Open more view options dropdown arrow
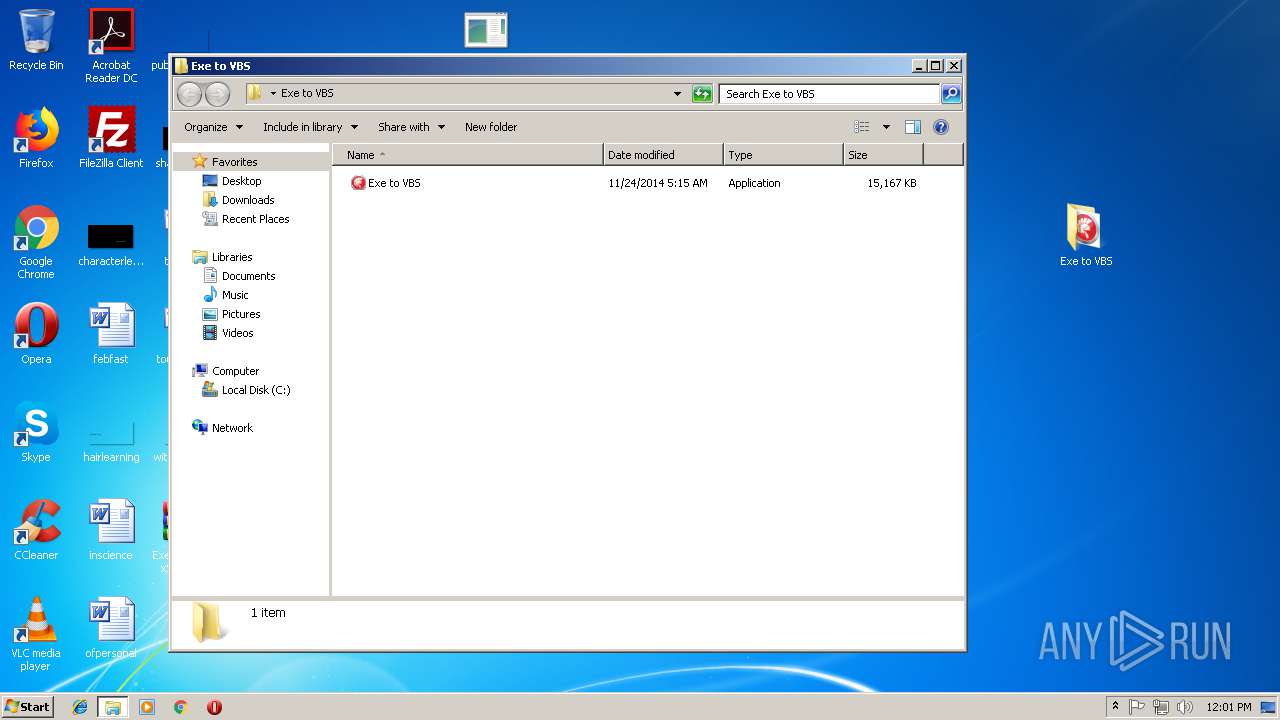 (x=886, y=127)
